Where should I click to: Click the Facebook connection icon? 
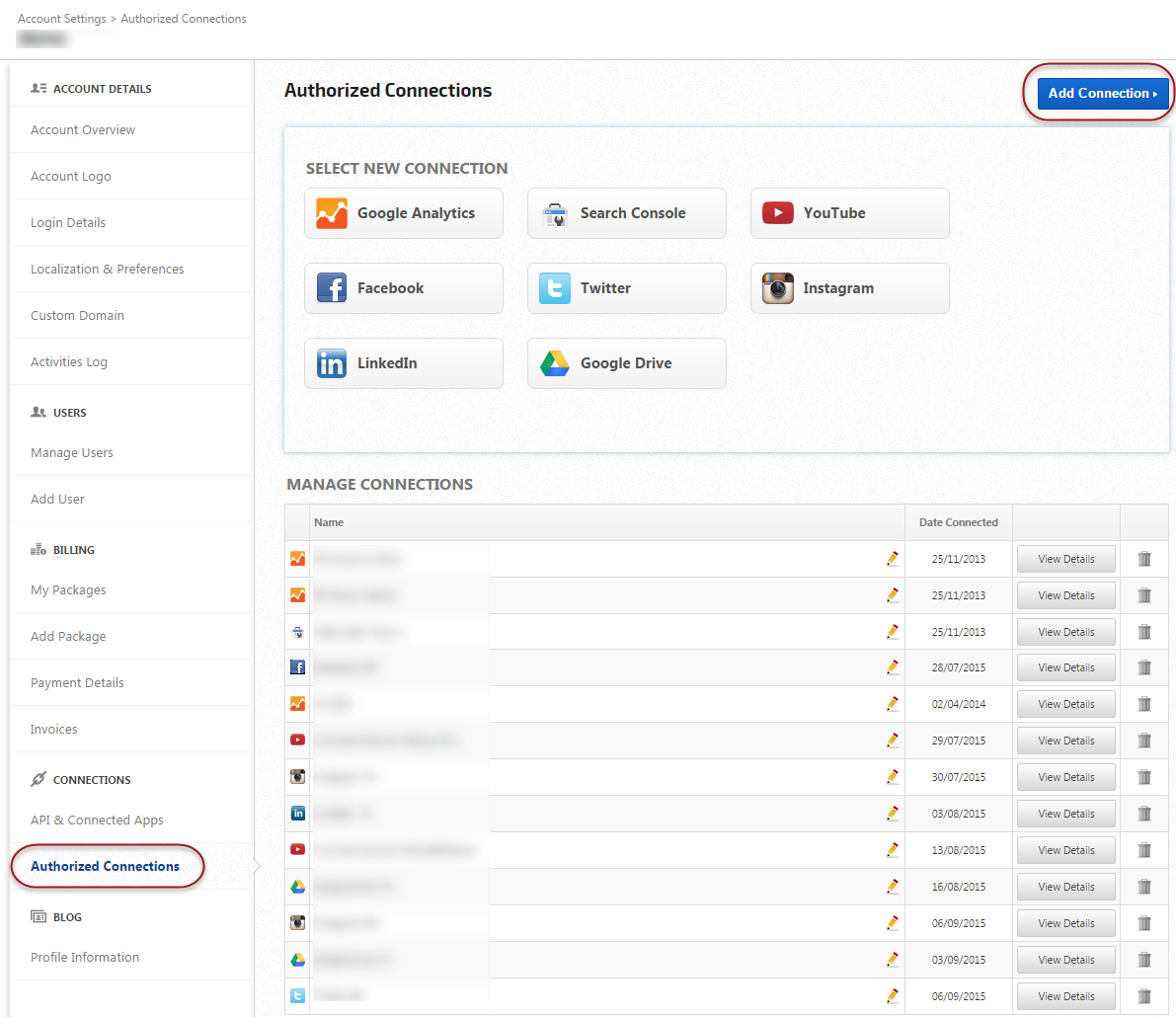coord(332,288)
